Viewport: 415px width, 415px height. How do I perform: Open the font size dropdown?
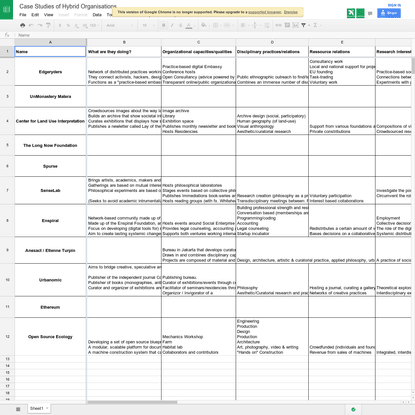[149, 25]
